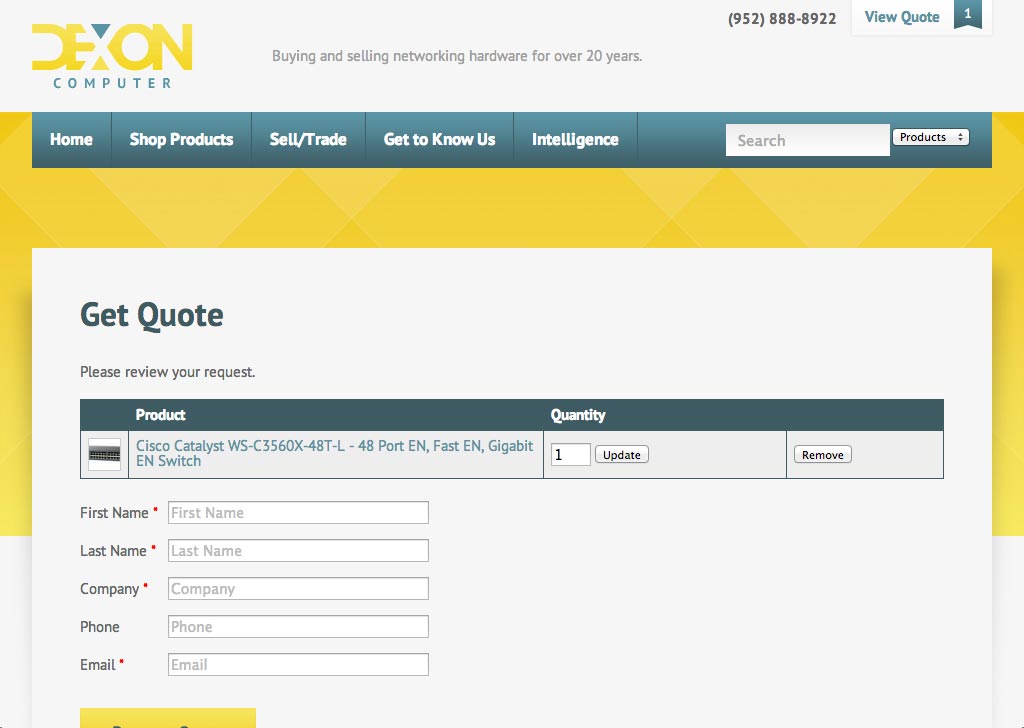The image size is (1024, 728).
Task: Select the tagline about networking hardware
Action: tap(457, 56)
